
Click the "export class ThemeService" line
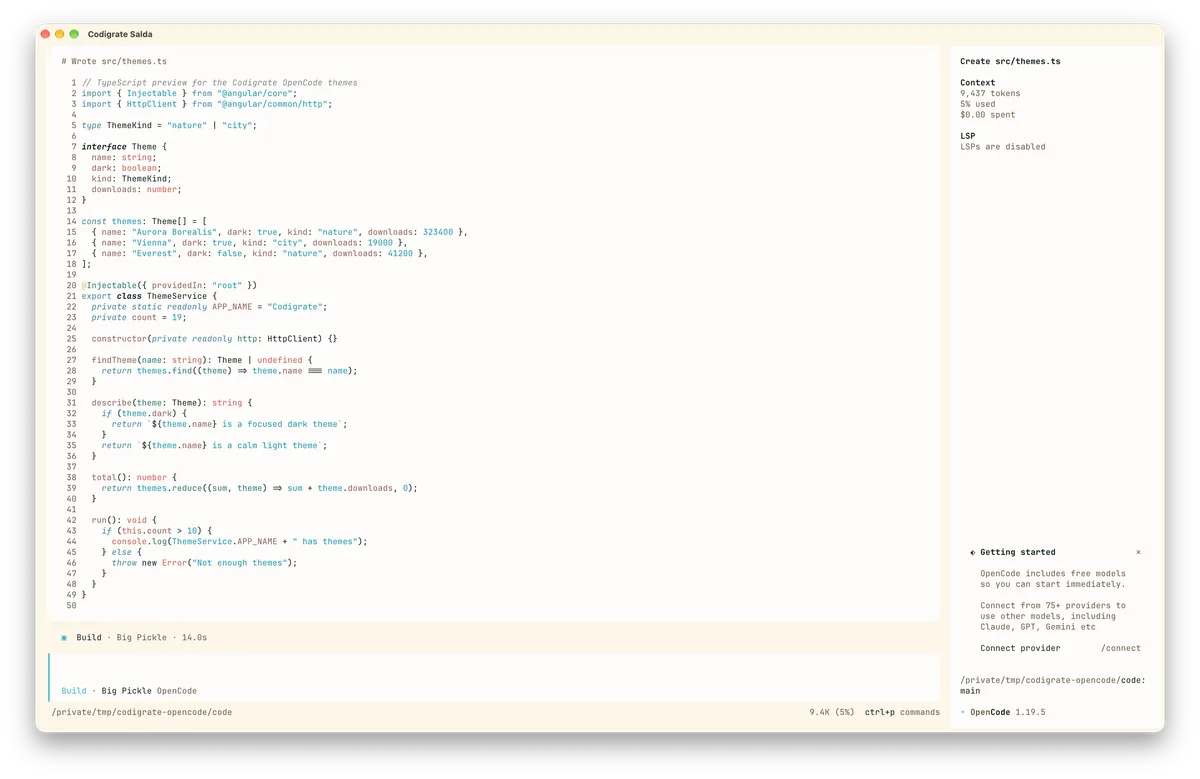[149, 296]
